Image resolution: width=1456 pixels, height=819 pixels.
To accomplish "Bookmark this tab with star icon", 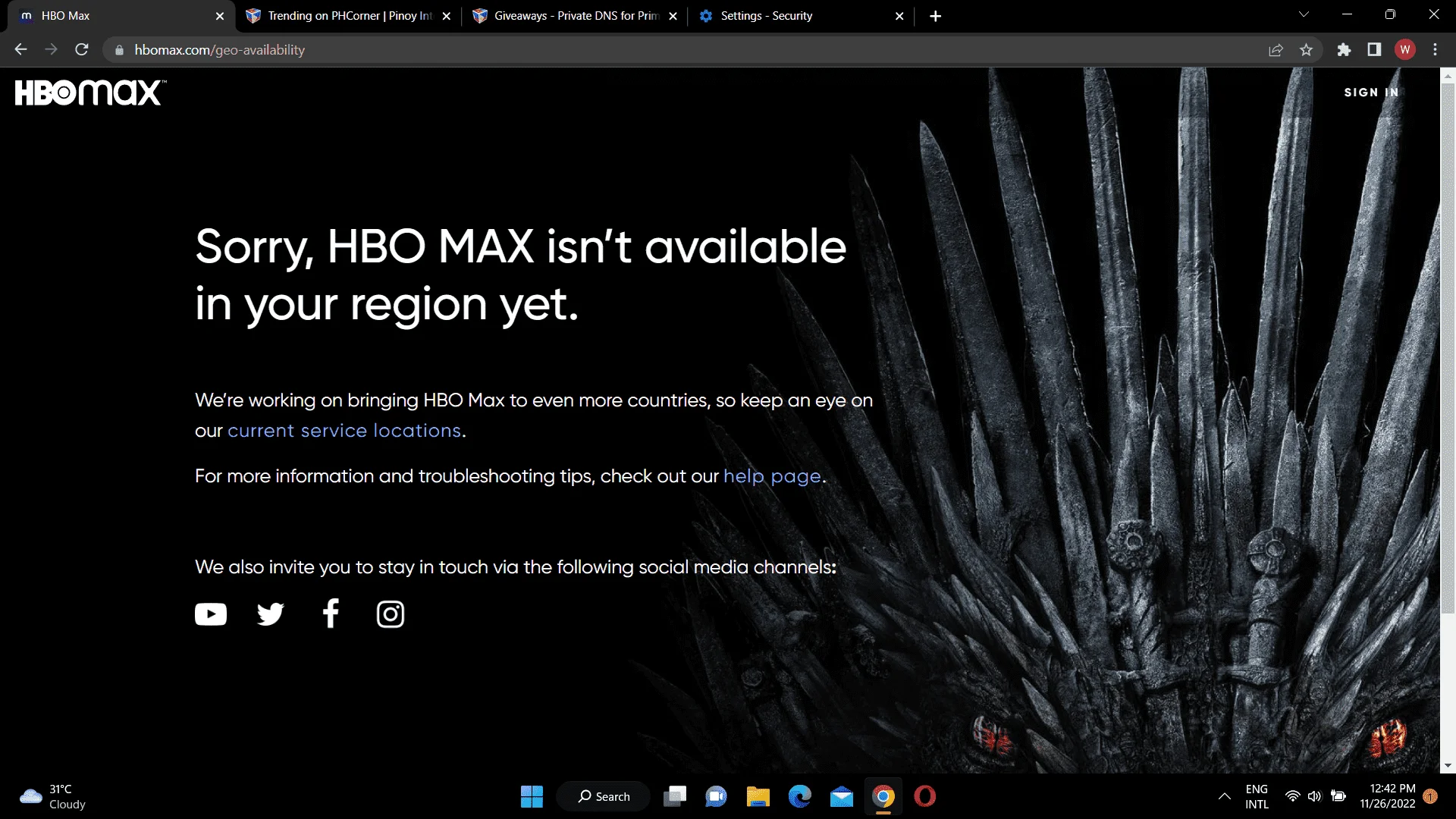I will (1306, 50).
